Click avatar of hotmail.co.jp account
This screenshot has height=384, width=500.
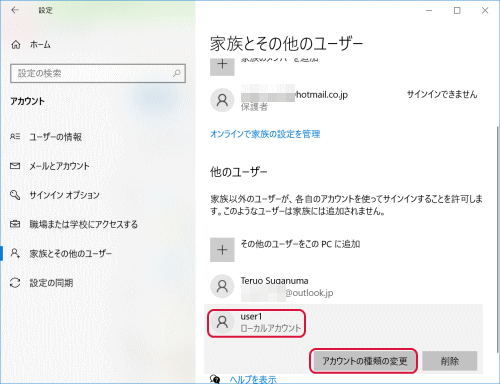coord(222,100)
